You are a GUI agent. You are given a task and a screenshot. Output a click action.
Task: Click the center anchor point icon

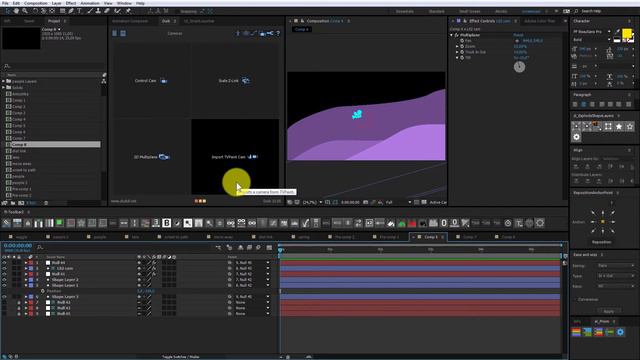[603, 222]
